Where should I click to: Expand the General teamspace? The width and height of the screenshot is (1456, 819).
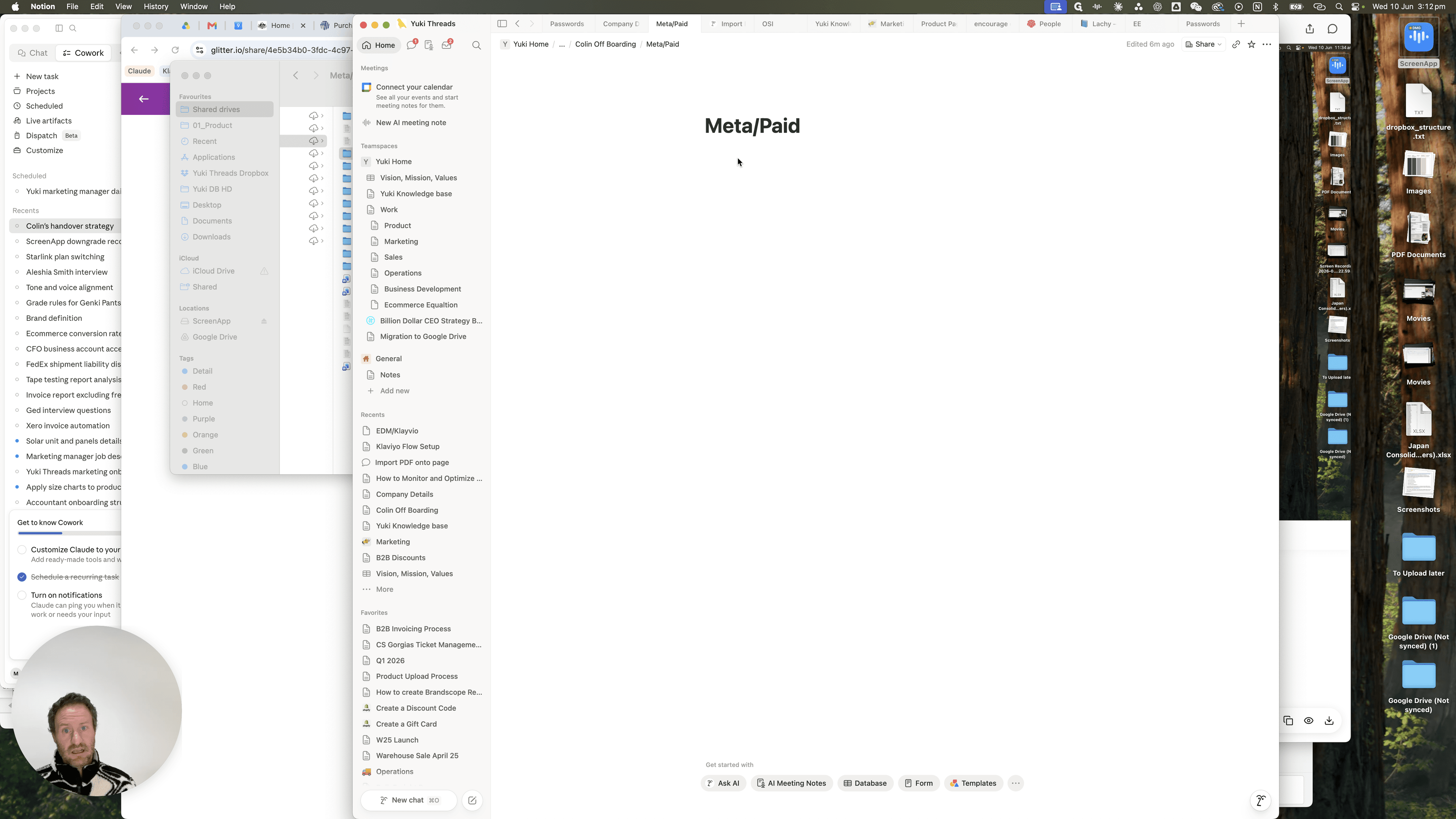[388, 359]
